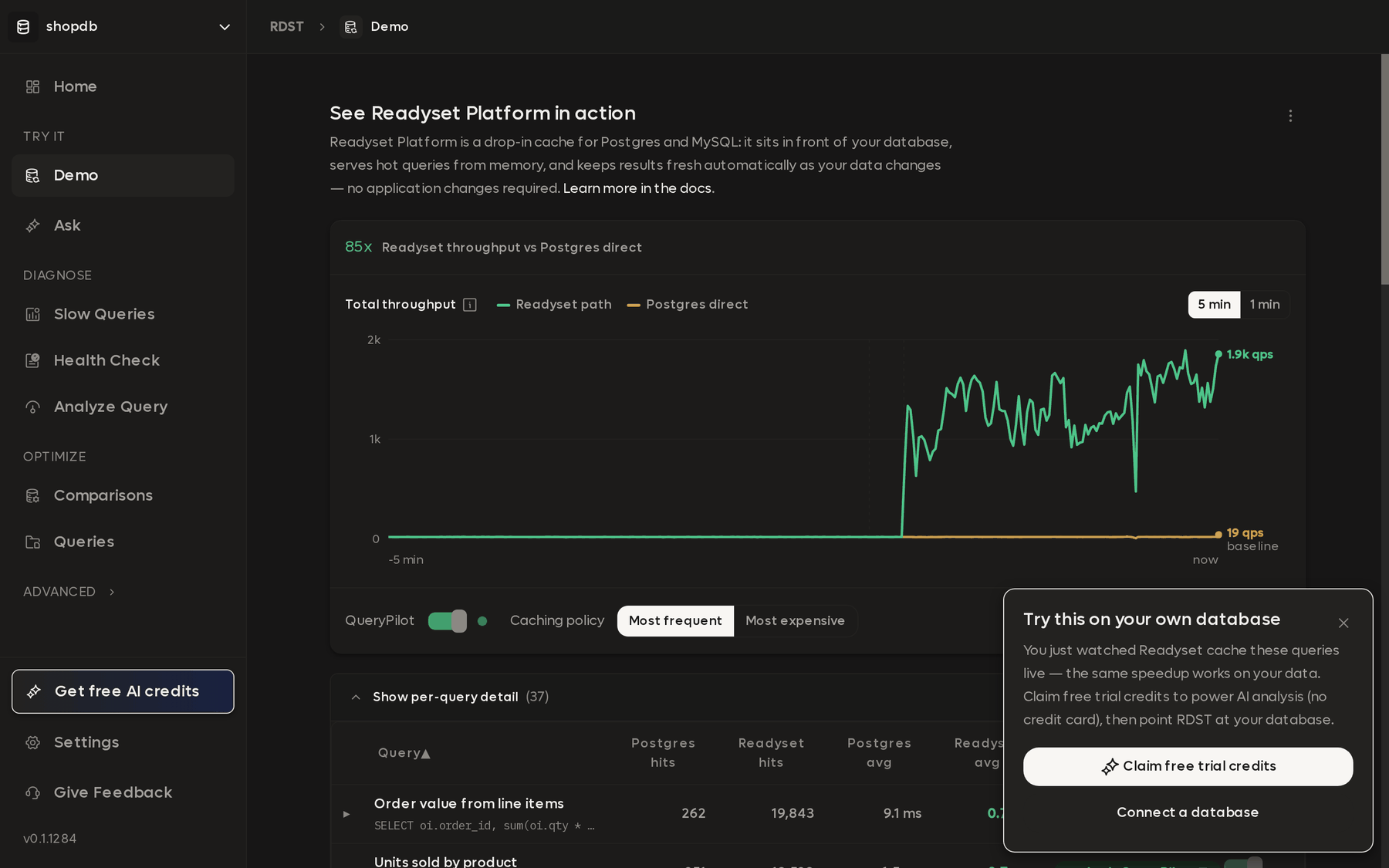Viewport: 1389px width, 868px height.
Task: Click the Total throughput info icon
Action: [x=469, y=305]
